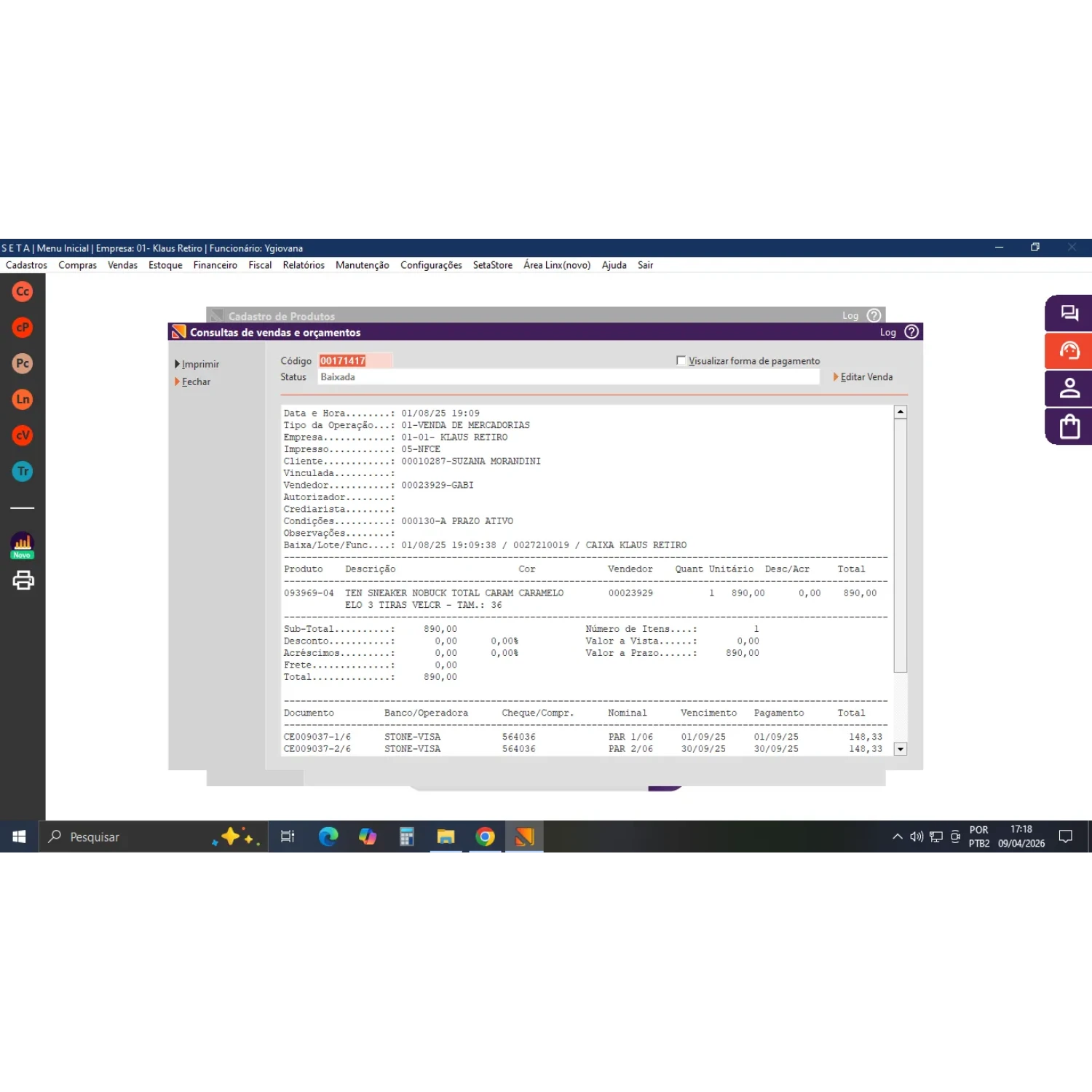Screen dimensions: 1092x1092
Task: Click the printer icon in left sidebar
Action: tap(23, 580)
